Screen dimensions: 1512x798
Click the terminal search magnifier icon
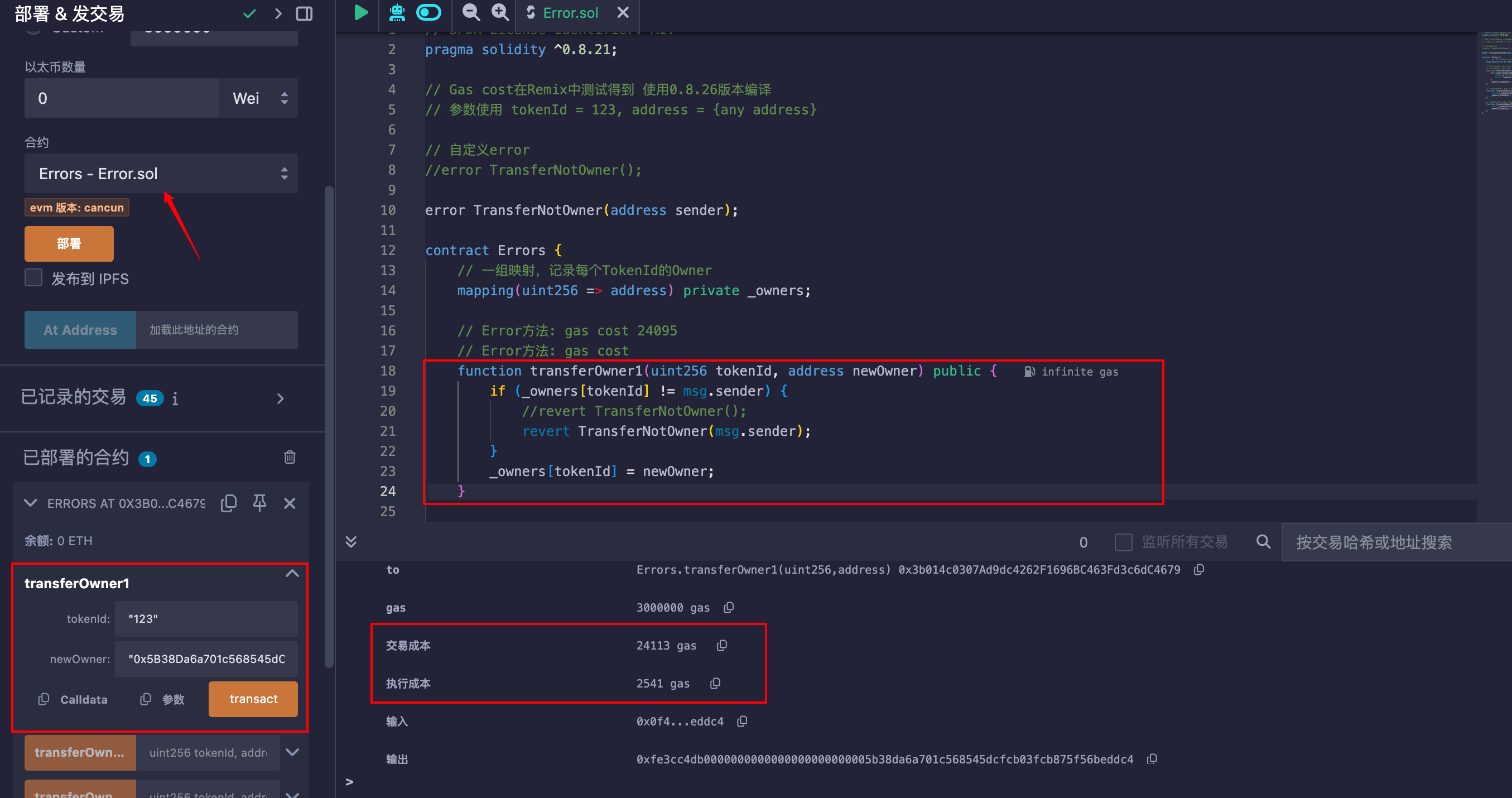pyautogui.click(x=1263, y=542)
